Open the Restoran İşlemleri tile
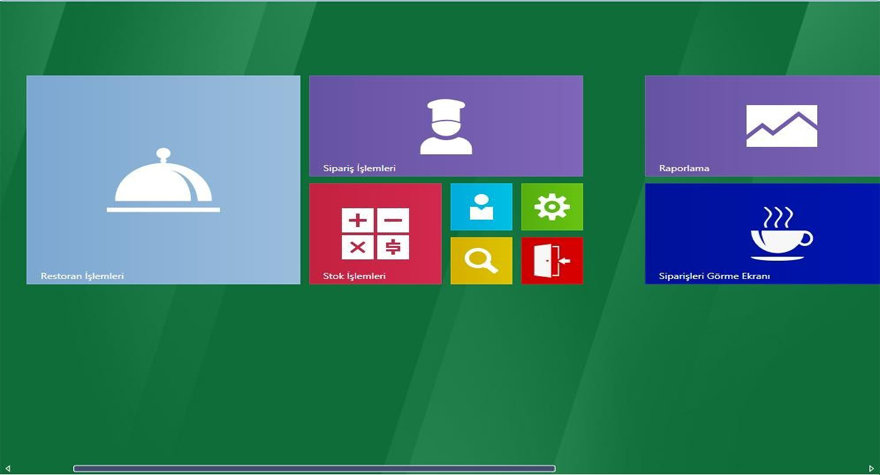Screen dimensions: 880x475 coord(163,180)
